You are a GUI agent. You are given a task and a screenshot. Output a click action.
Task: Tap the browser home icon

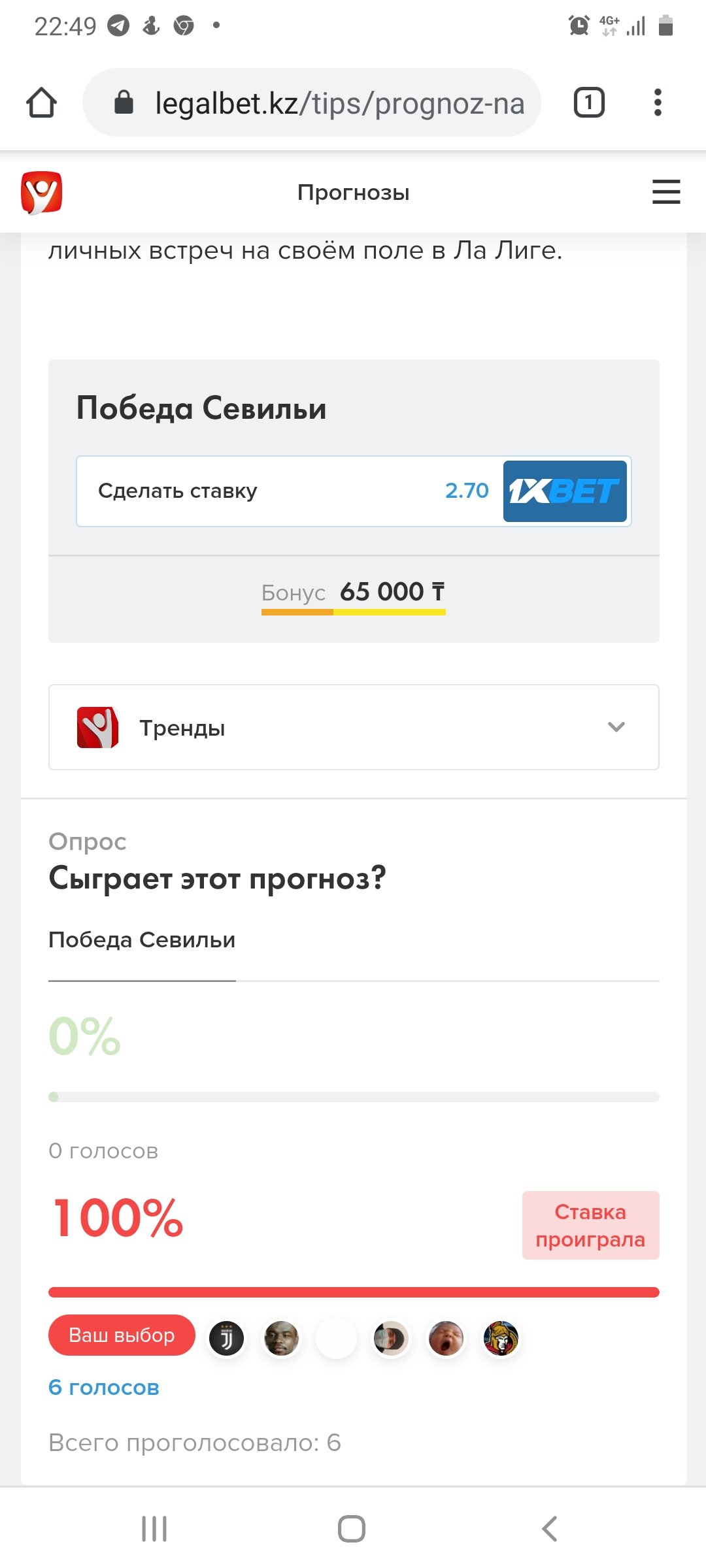[41, 103]
